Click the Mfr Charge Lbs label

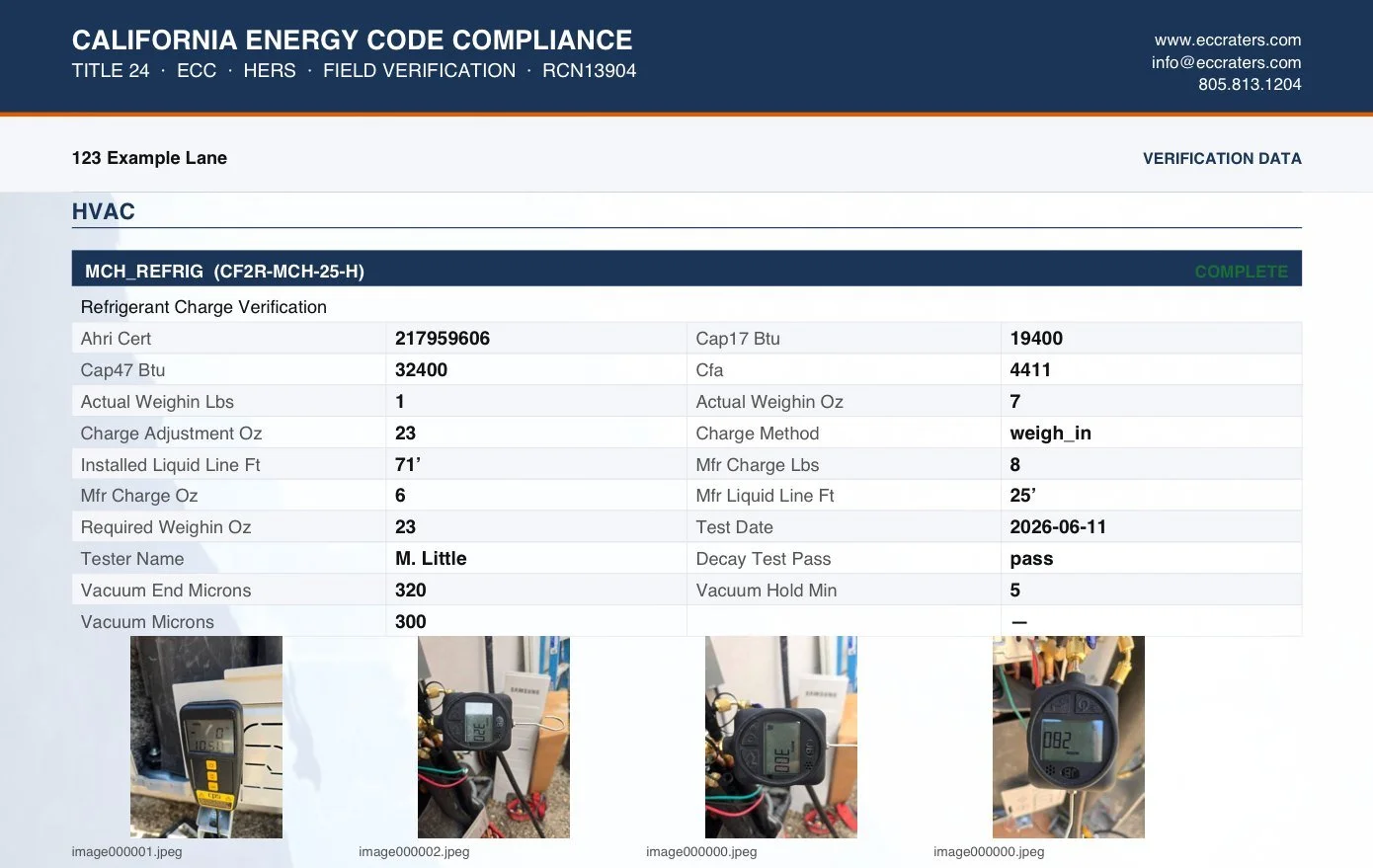758,465
